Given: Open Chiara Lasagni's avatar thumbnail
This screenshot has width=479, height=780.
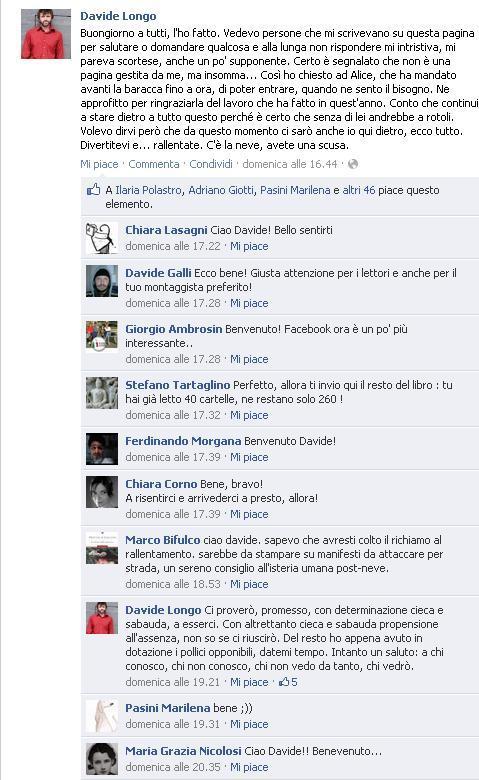Looking at the screenshot, I should [102, 238].
